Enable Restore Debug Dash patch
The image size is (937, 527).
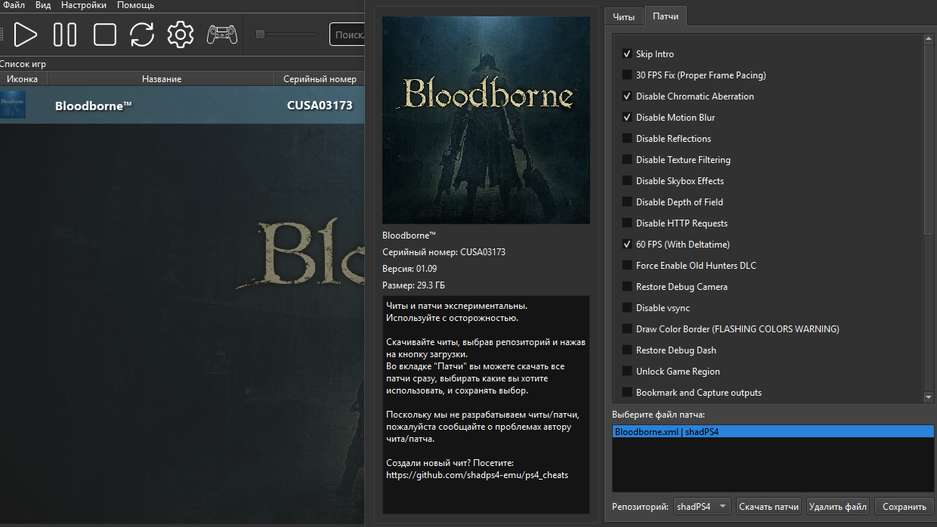point(627,350)
